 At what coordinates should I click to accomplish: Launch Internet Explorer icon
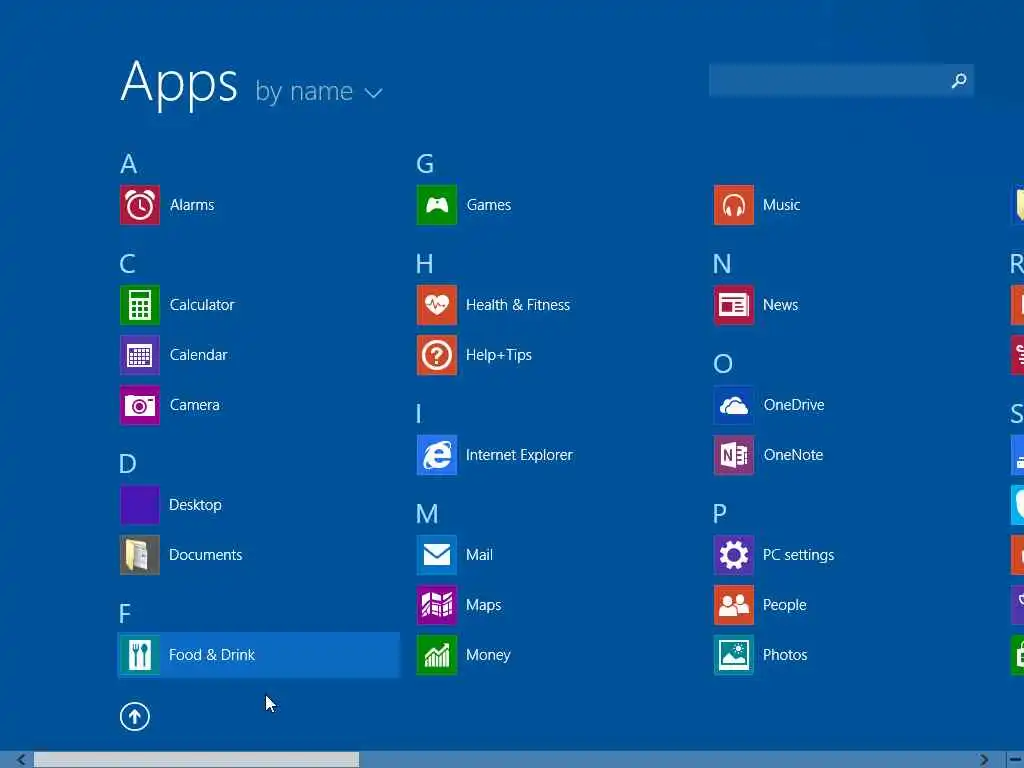click(x=437, y=455)
